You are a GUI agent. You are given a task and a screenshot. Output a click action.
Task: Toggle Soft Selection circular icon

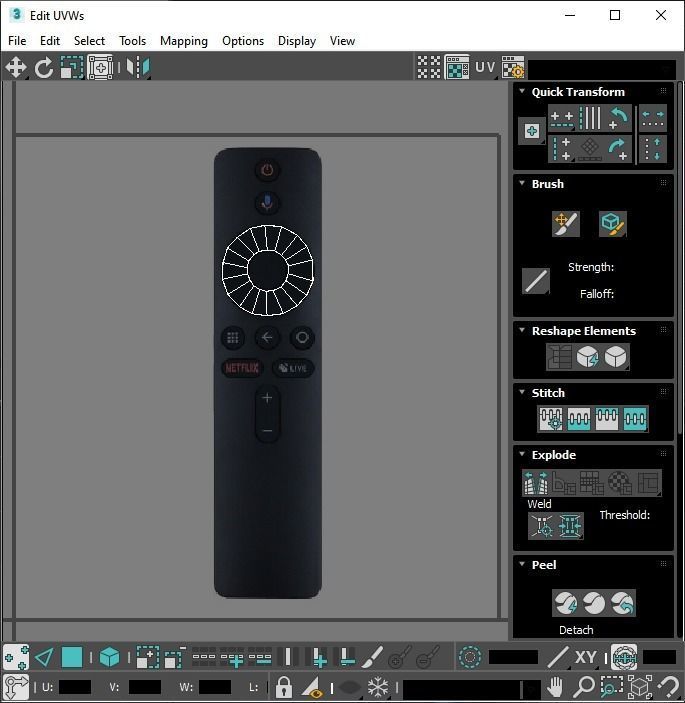point(470,658)
